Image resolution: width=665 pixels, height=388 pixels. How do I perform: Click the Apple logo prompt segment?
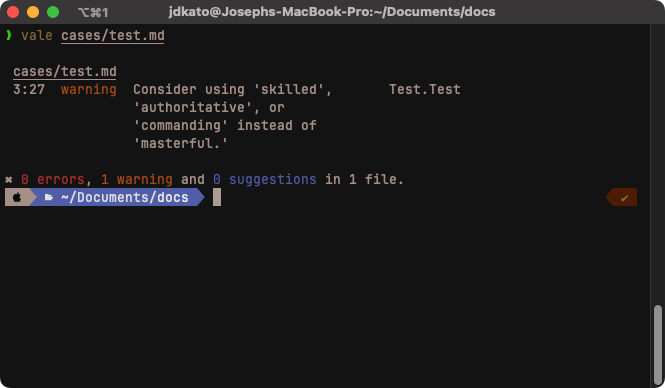18,197
